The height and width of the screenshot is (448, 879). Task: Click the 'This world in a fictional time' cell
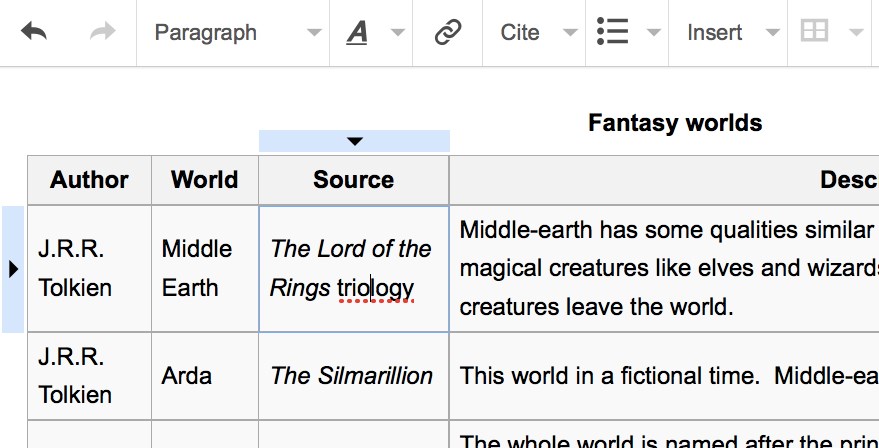tap(664, 376)
